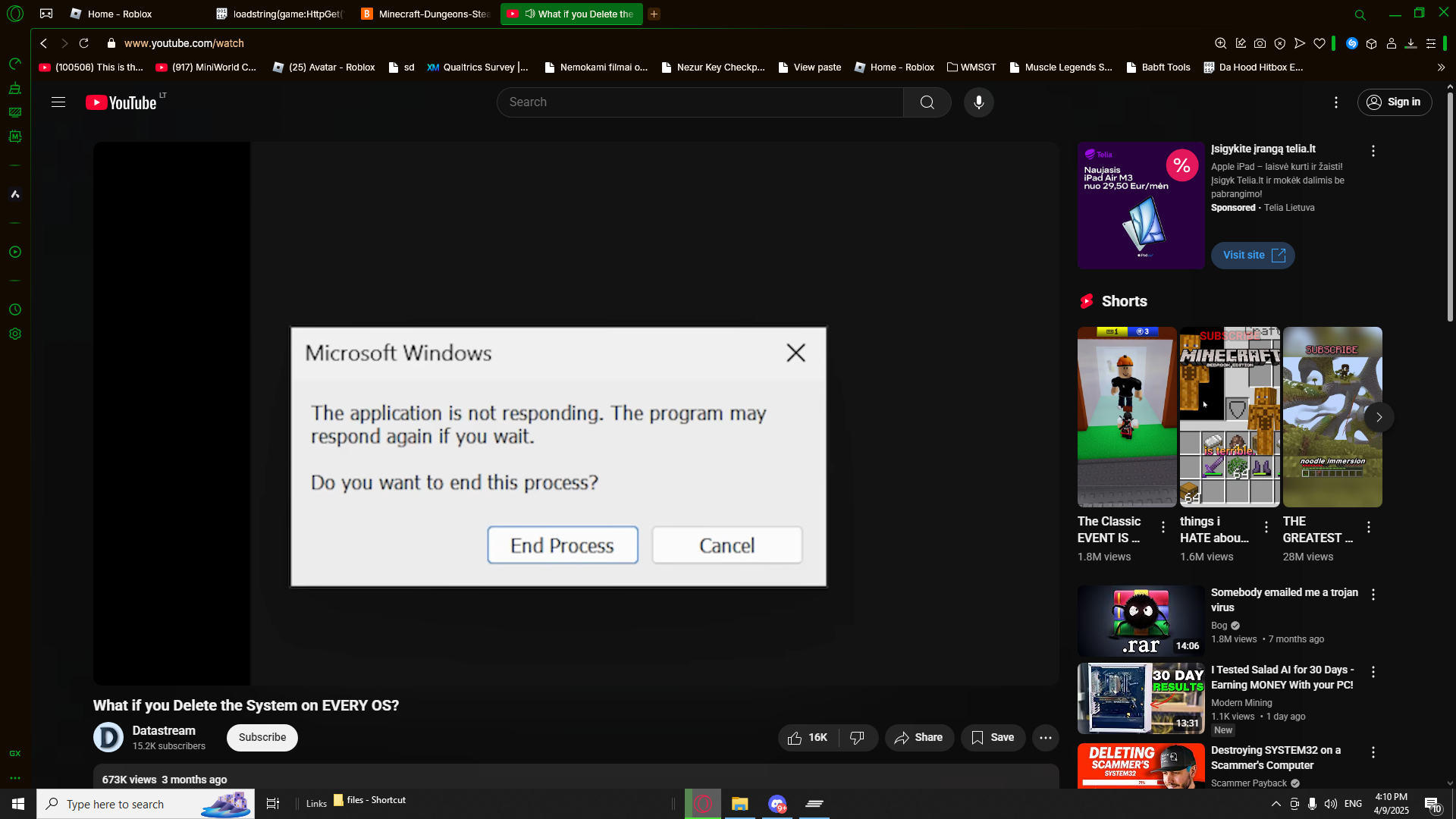Screen dimensions: 1456x819
Task: Expand hidden bookmarks chevron
Action: point(1441,67)
